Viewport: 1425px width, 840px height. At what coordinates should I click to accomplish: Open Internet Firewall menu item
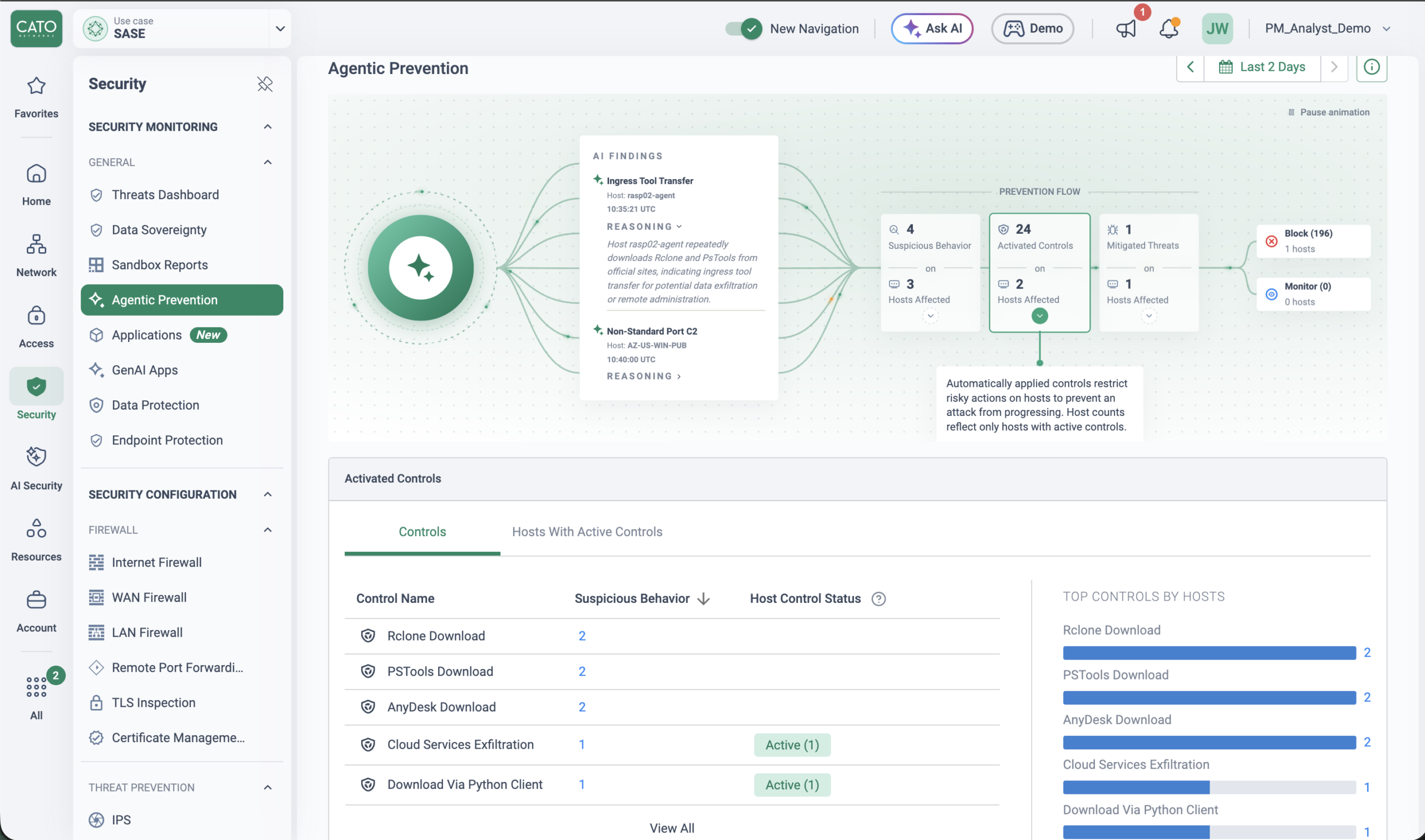[x=181, y=563]
